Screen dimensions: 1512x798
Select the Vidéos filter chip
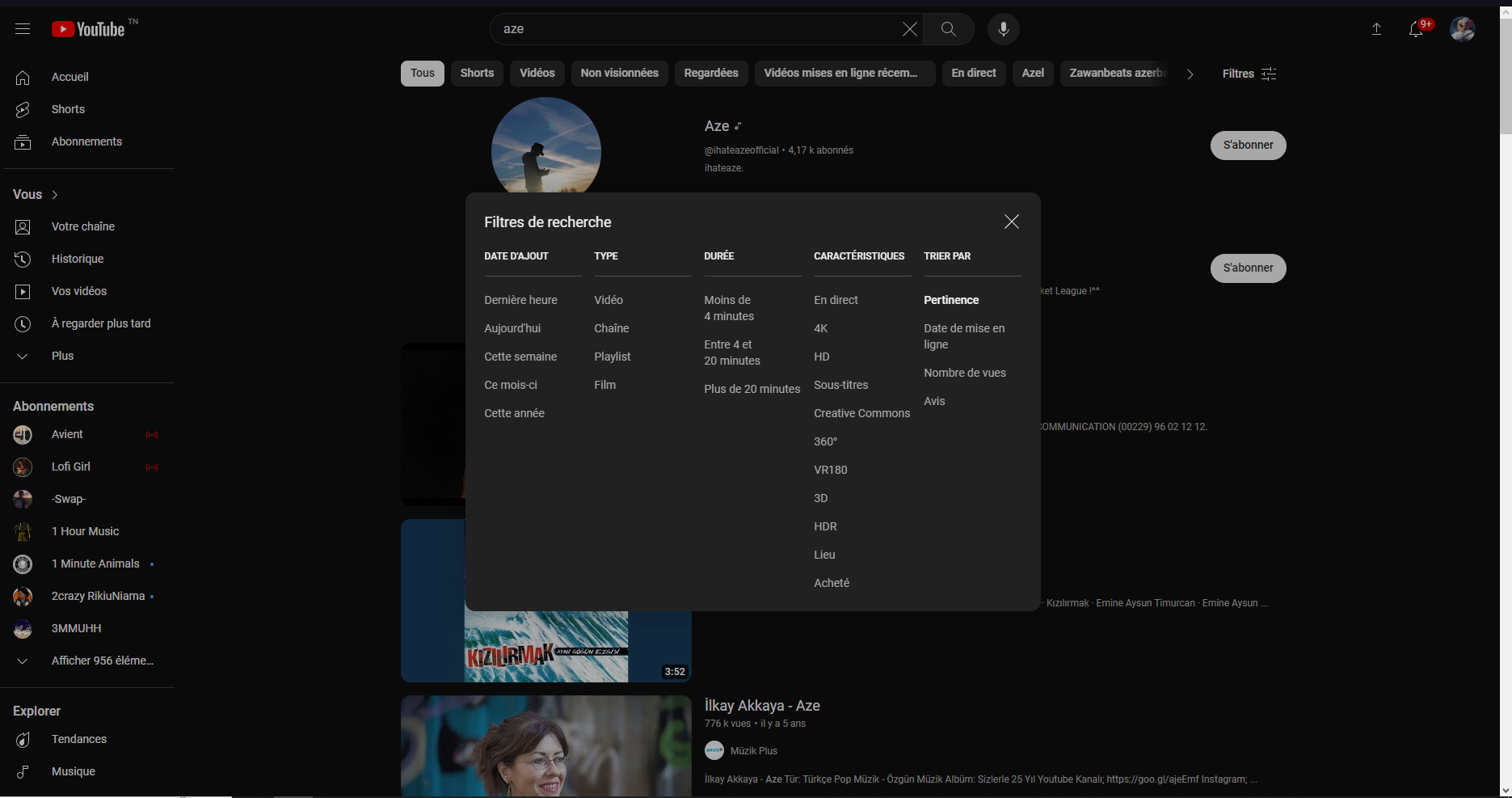click(537, 74)
